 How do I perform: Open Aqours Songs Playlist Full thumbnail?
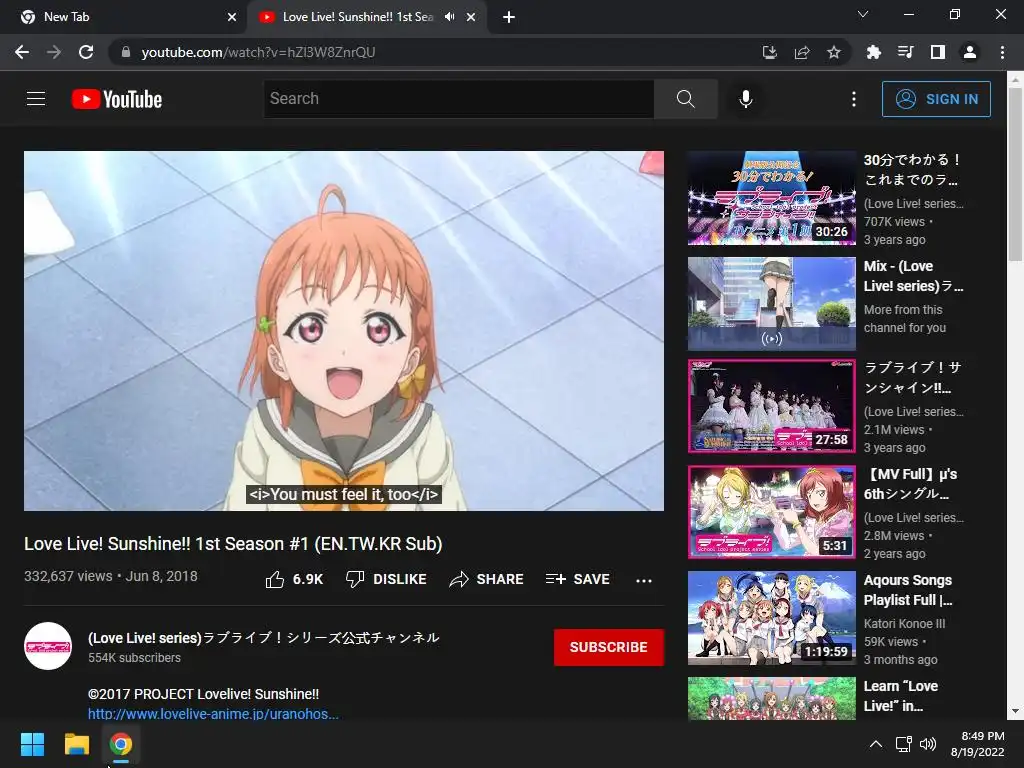tap(771, 618)
